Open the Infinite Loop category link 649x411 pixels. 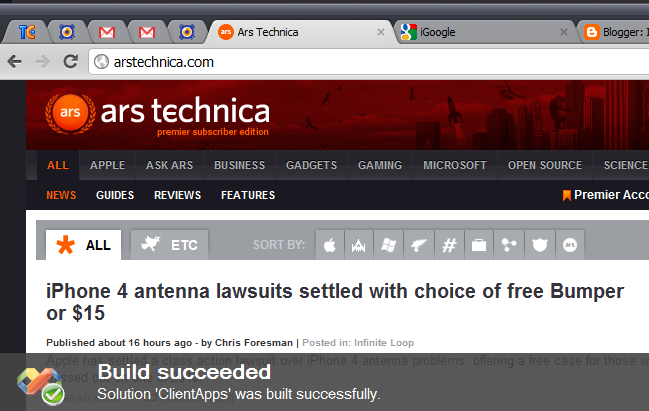coord(384,343)
